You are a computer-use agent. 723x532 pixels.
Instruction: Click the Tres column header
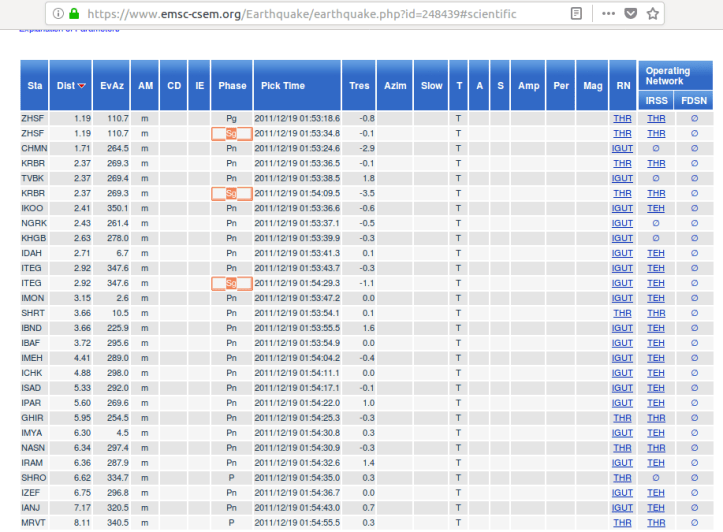[359, 86]
